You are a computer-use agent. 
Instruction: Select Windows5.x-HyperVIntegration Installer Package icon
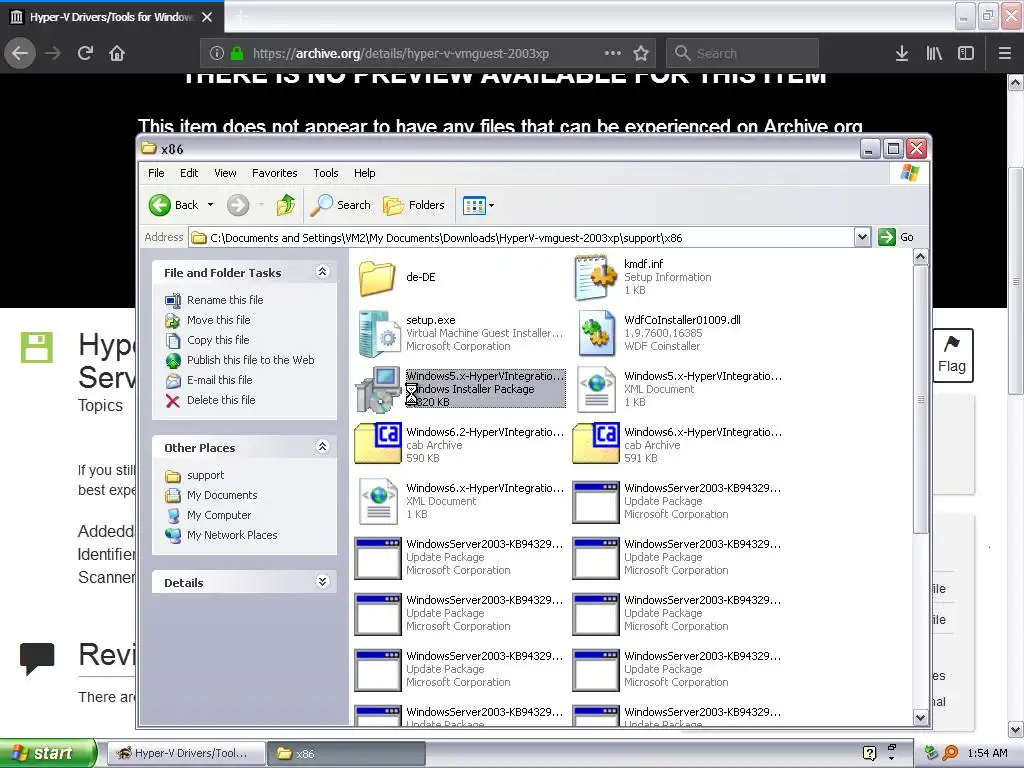[378, 389]
